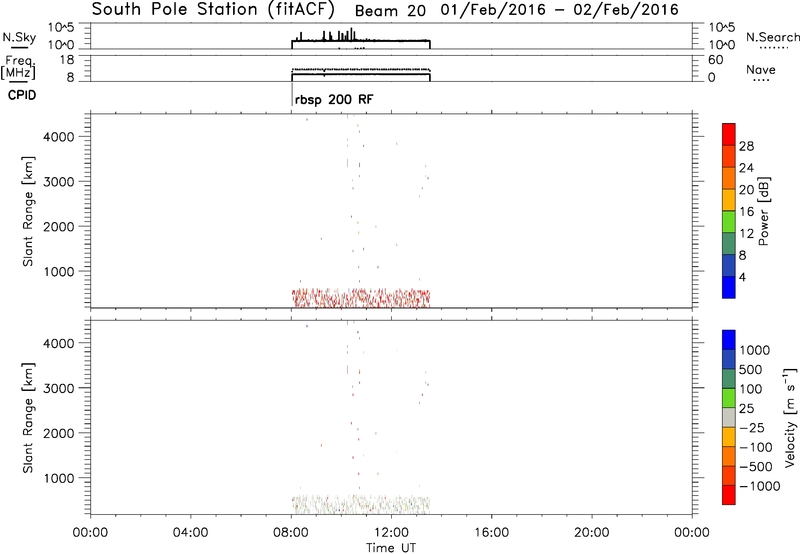800x554 pixels.
Task: Select the "20:00" time tick label
Action: point(592,533)
